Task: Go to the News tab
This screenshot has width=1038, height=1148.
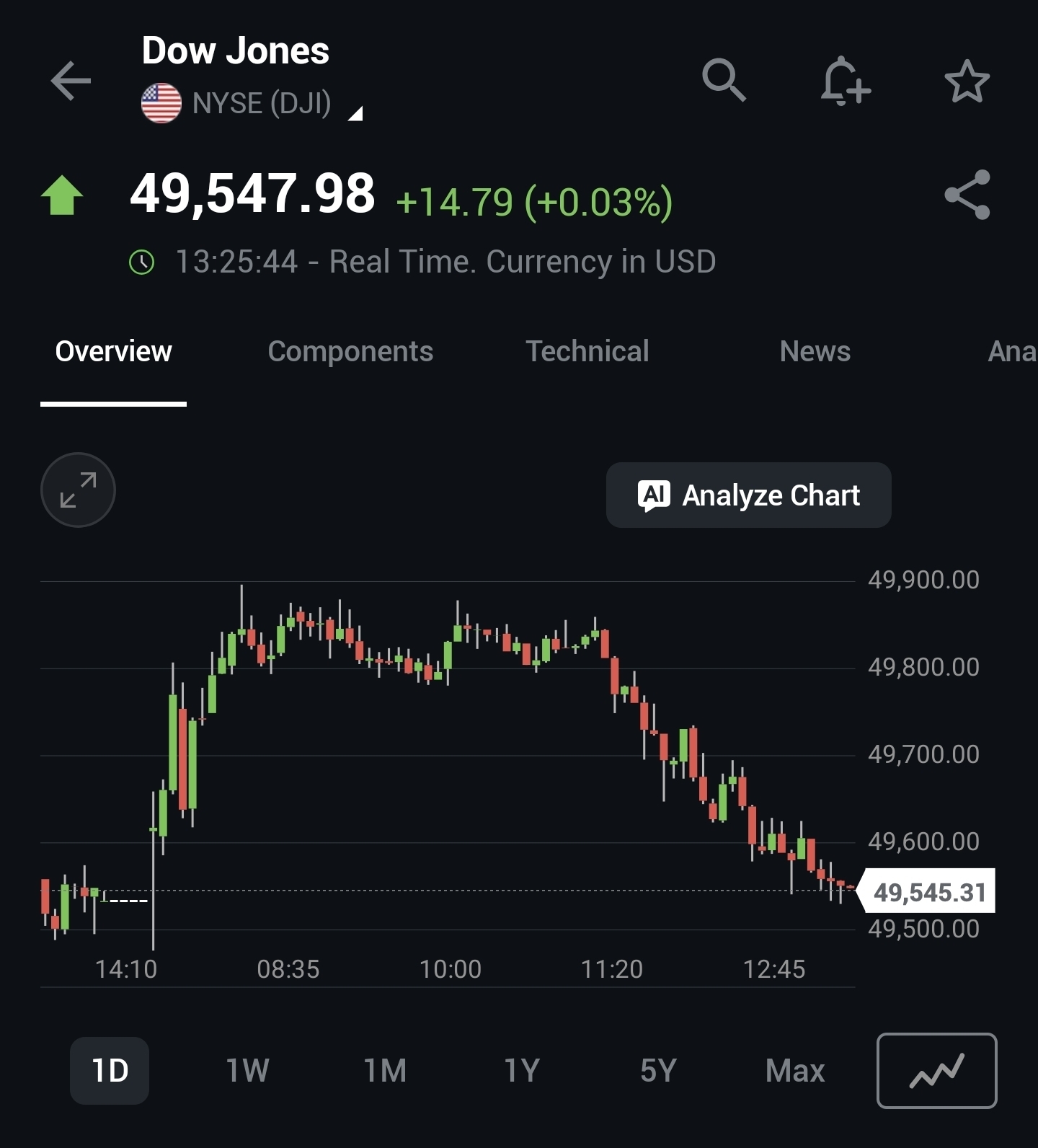Action: coord(815,351)
